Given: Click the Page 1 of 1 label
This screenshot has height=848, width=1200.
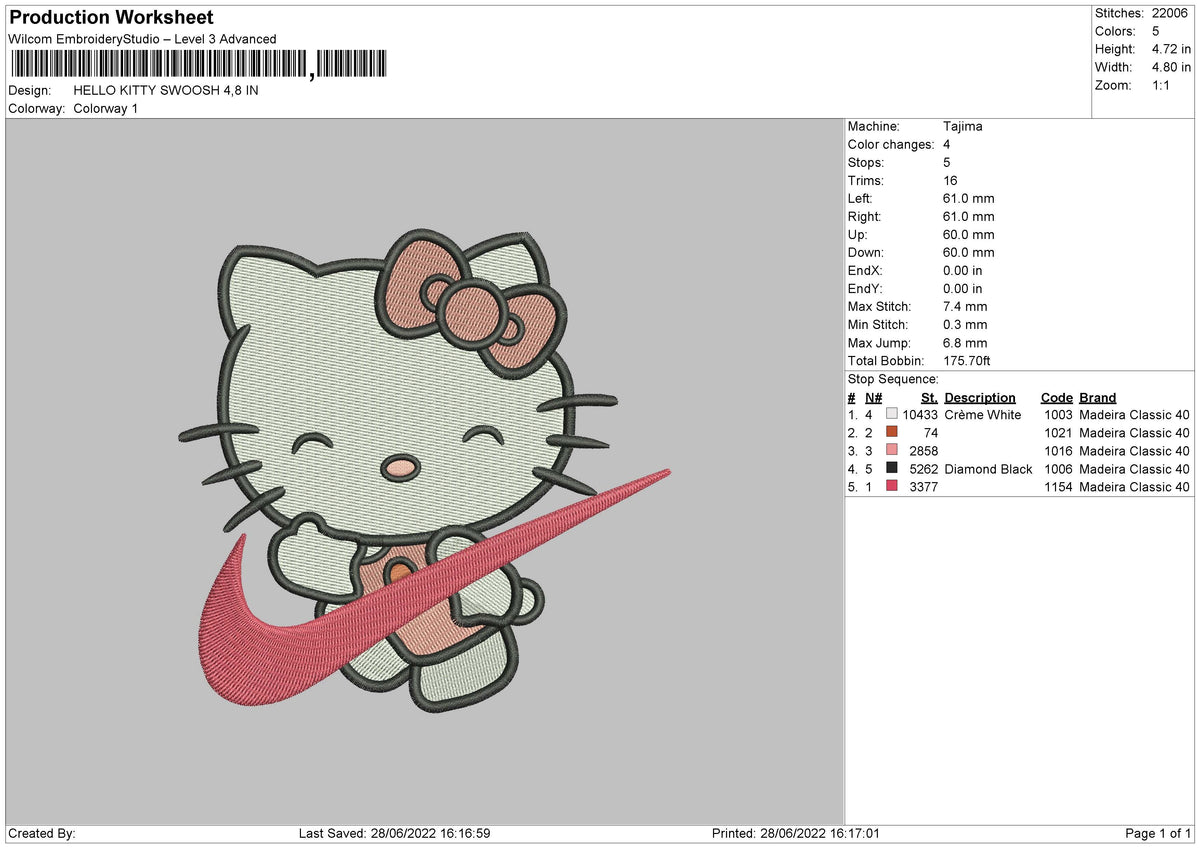Looking at the screenshot, I should pyautogui.click(x=1154, y=831).
